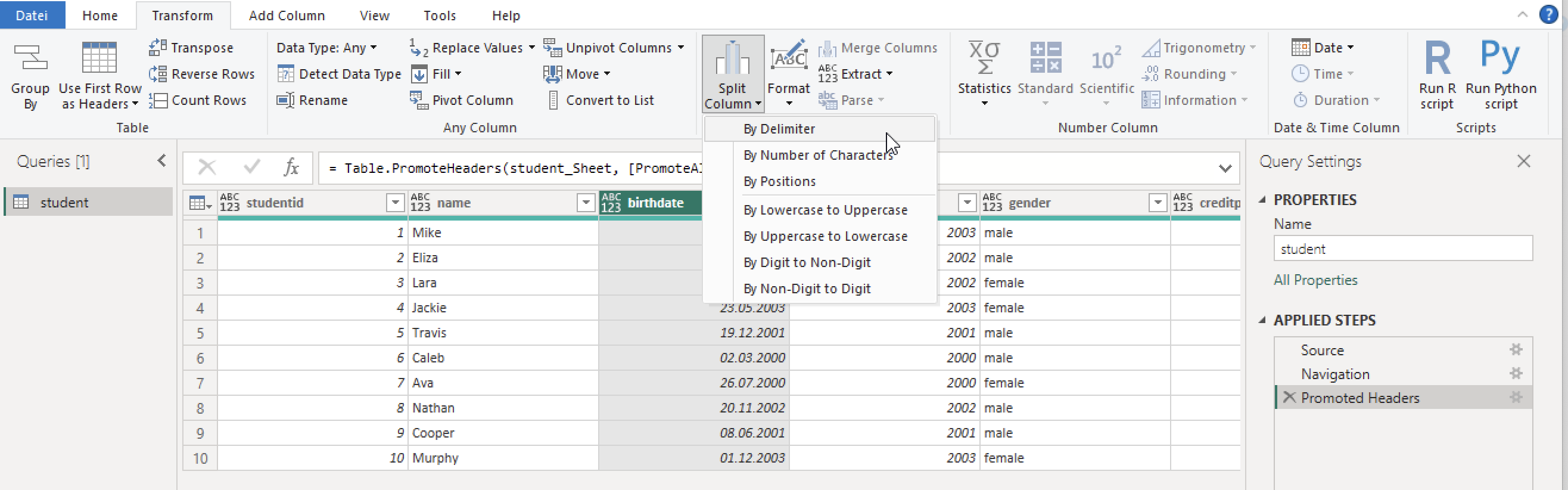Collapse the APPLIED STEPS section
This screenshot has height=490, width=1568.
pos(1262,320)
